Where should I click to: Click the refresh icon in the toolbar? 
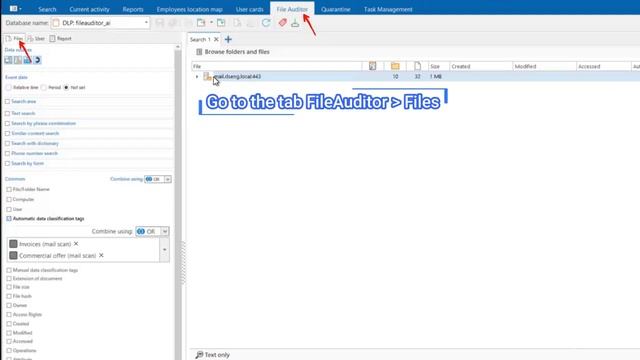pos(266,23)
